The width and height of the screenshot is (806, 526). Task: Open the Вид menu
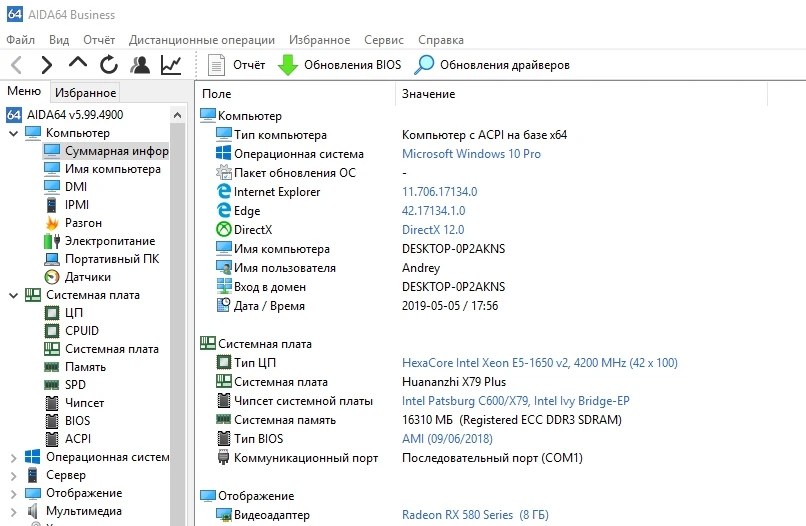click(x=59, y=40)
